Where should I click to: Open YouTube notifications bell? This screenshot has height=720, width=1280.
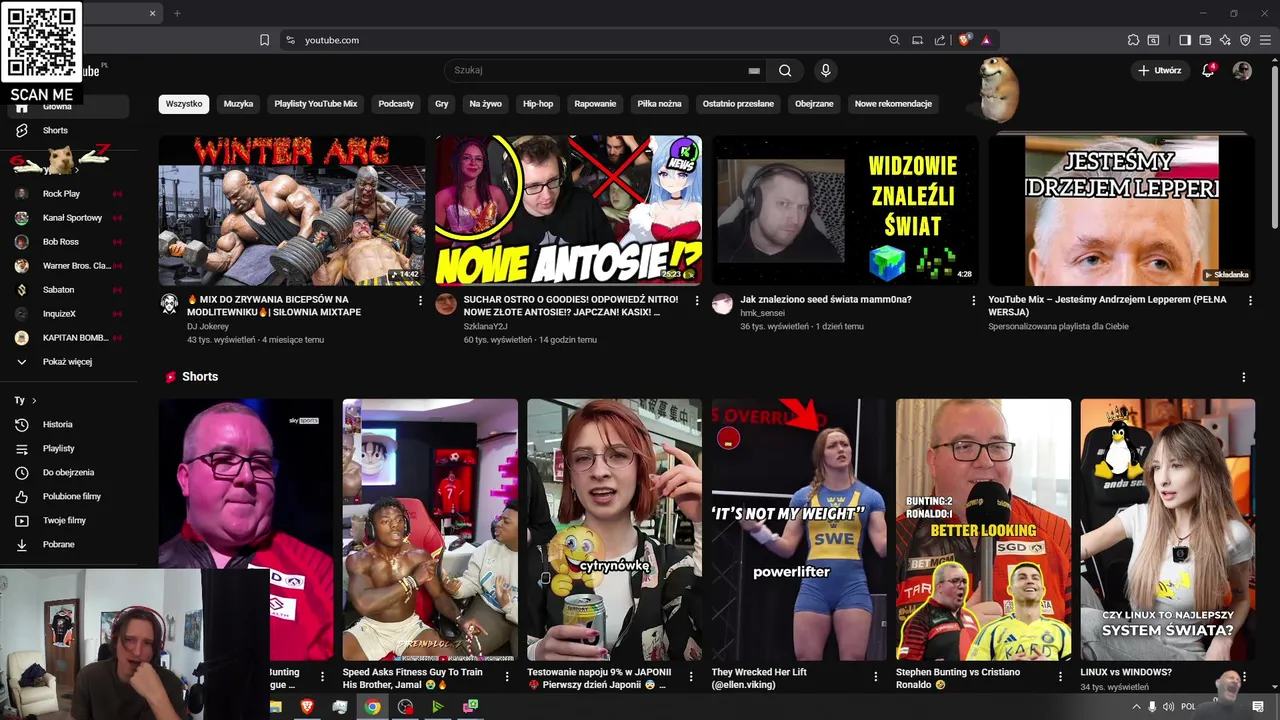[1208, 70]
